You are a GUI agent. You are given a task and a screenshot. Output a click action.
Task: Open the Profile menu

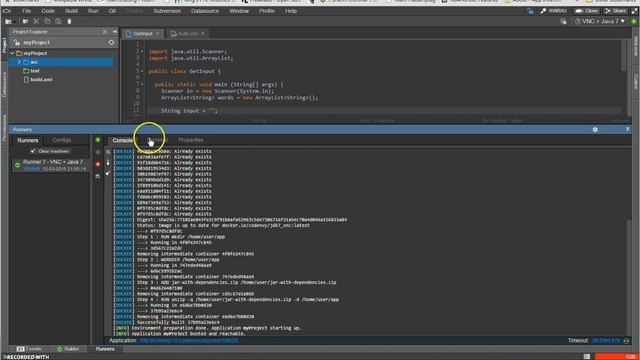pos(267,11)
